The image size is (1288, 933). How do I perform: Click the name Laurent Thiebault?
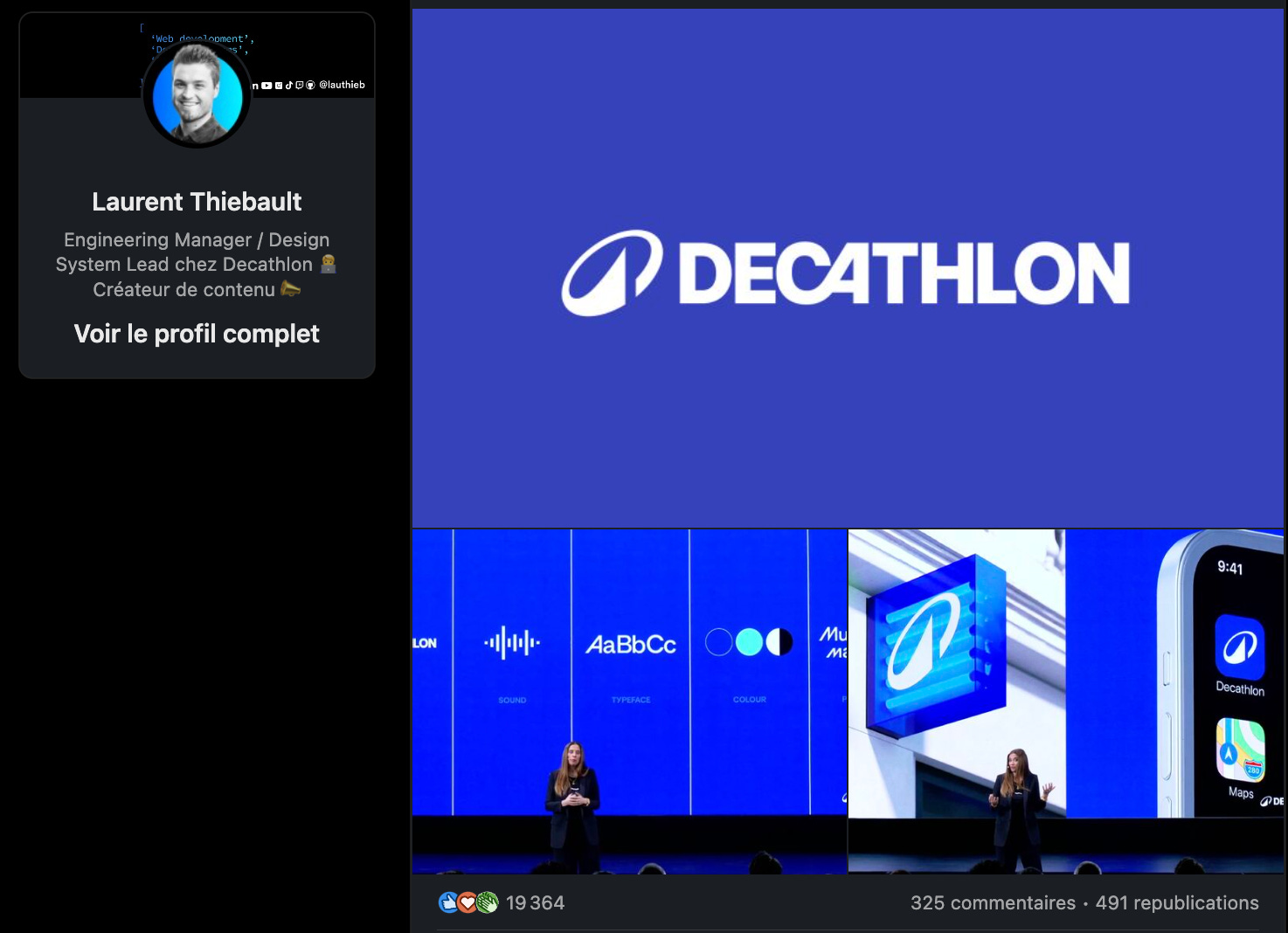[x=197, y=202]
